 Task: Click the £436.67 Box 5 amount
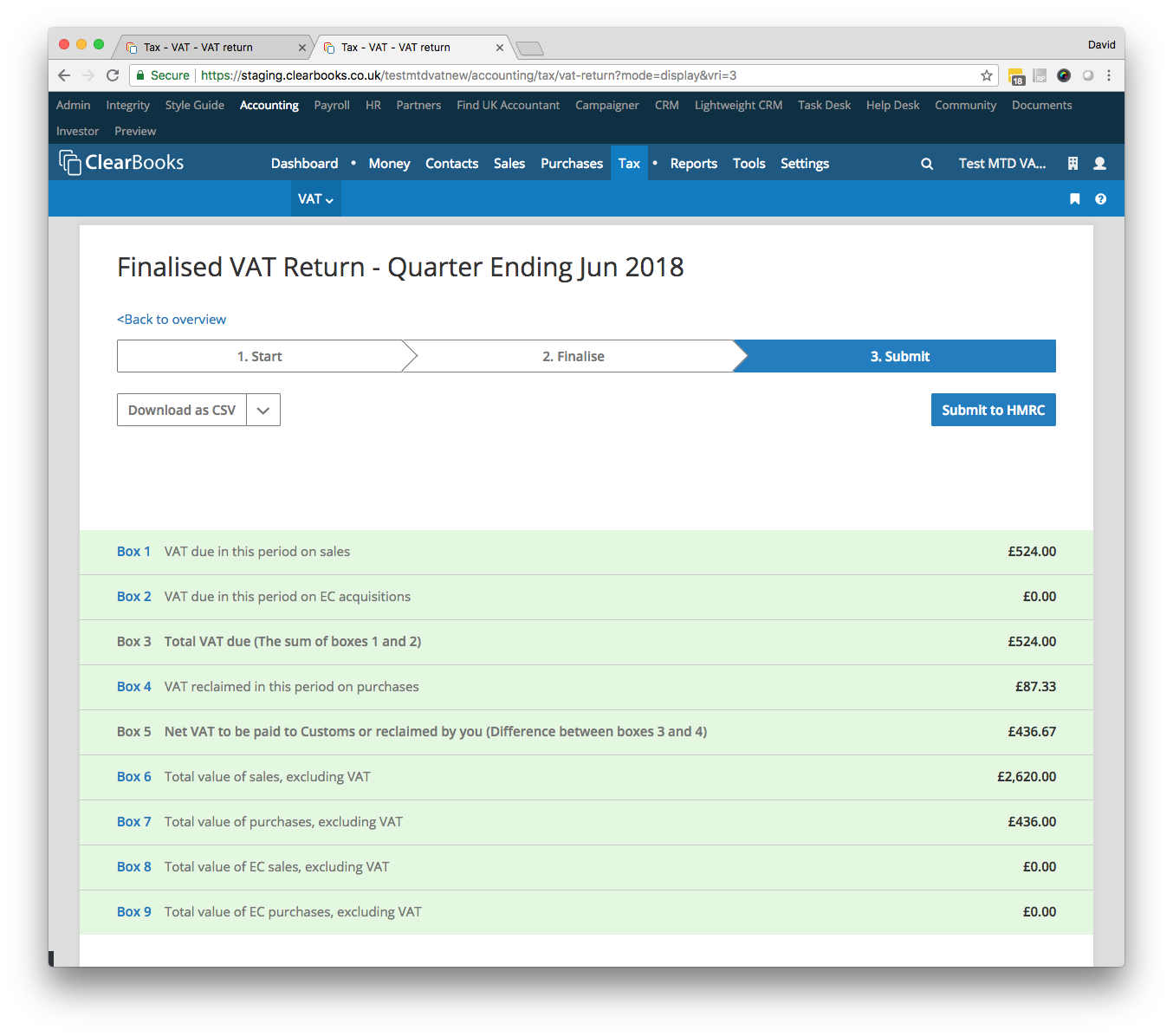pyautogui.click(x=1032, y=732)
